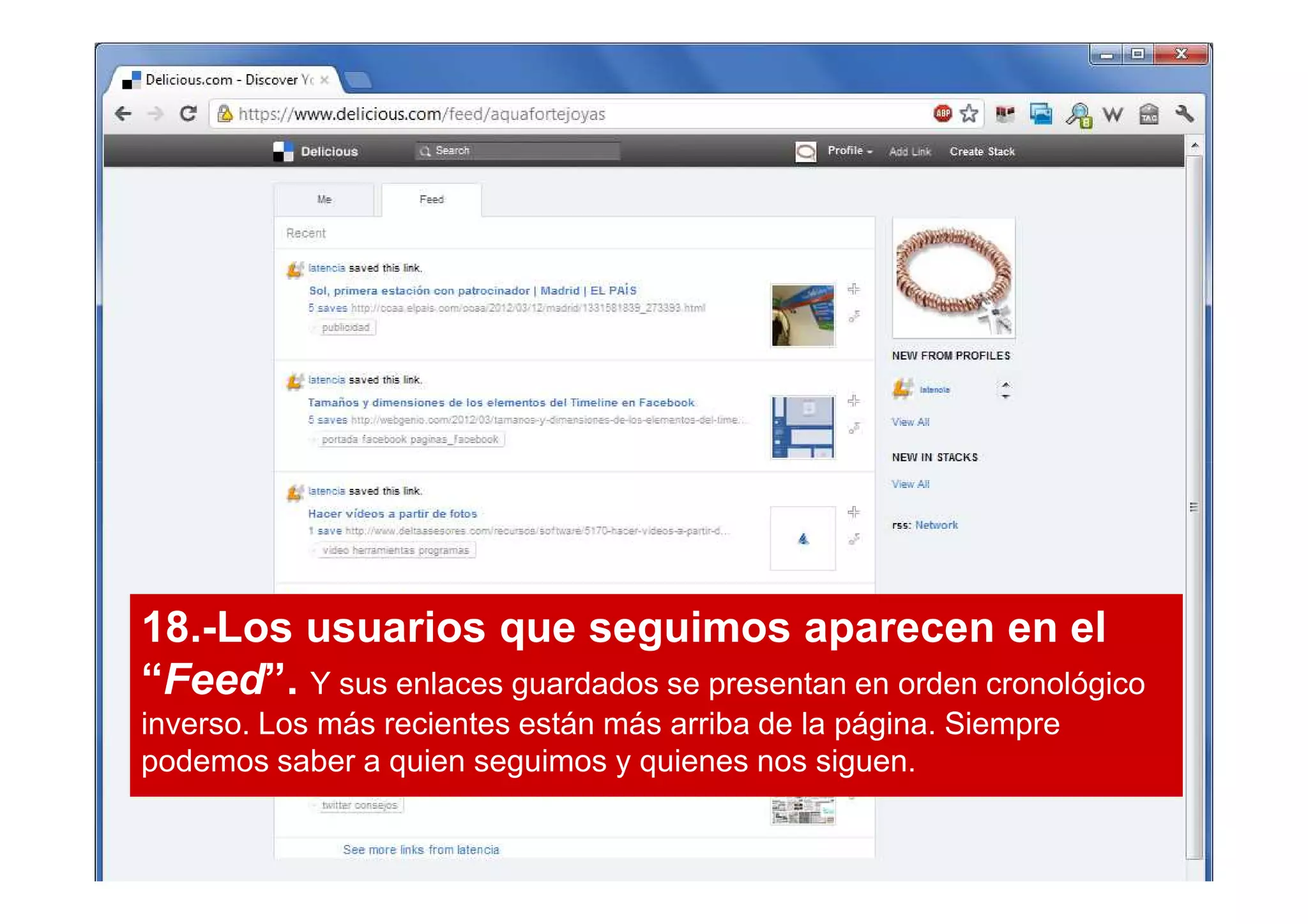1308x924 pixels.
Task: Open the Chrome wrench settings menu
Action: coord(1184,114)
